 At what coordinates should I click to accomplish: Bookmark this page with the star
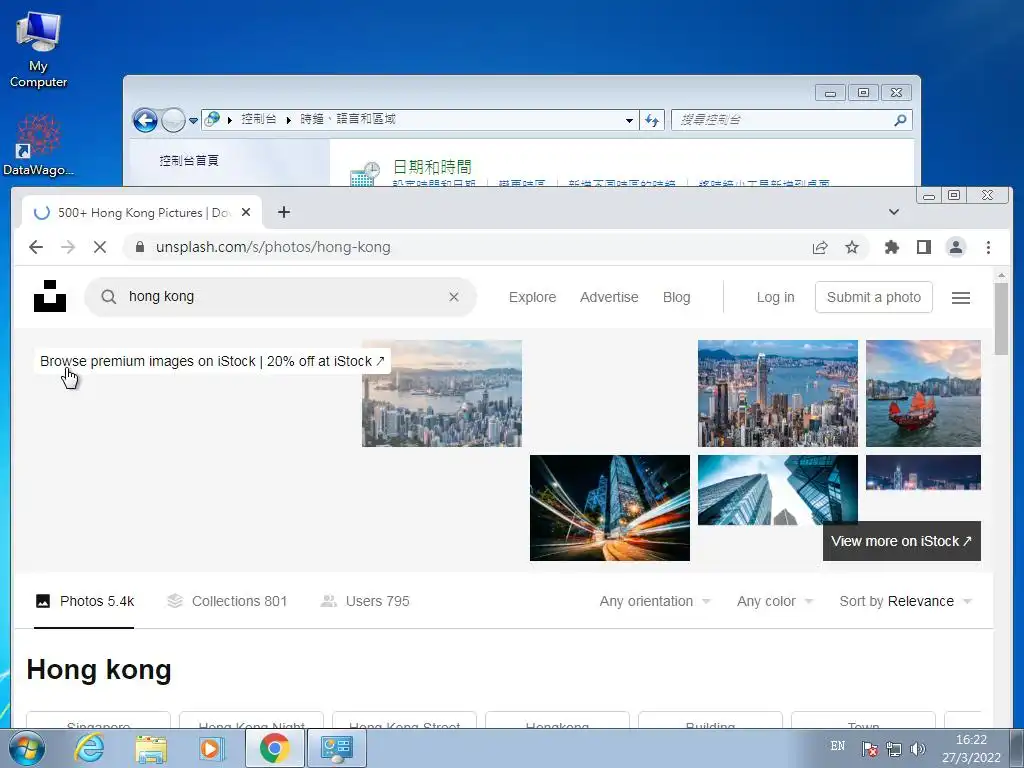coord(852,247)
